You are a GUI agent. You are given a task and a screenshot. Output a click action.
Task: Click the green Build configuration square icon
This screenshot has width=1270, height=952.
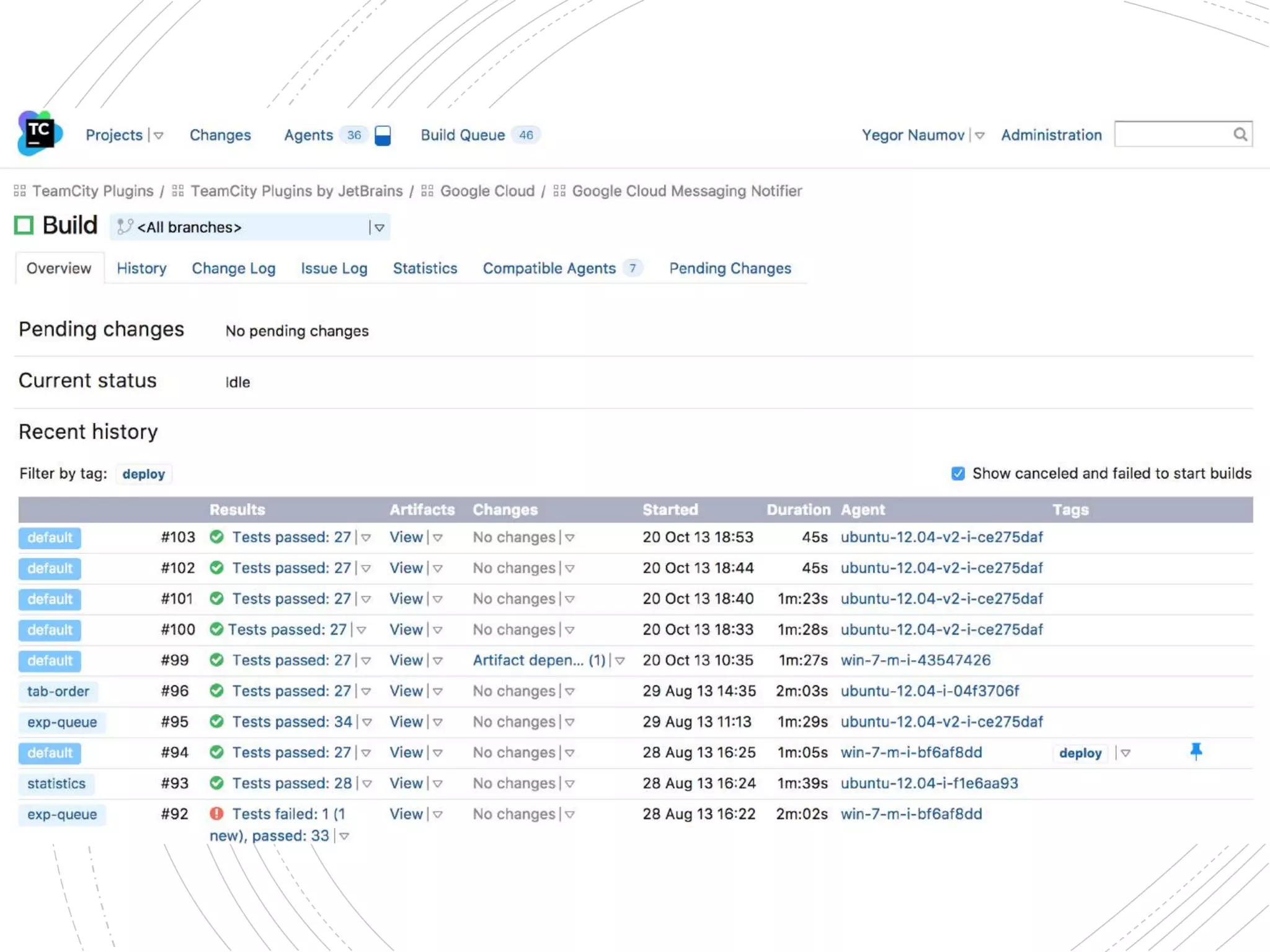(24, 225)
